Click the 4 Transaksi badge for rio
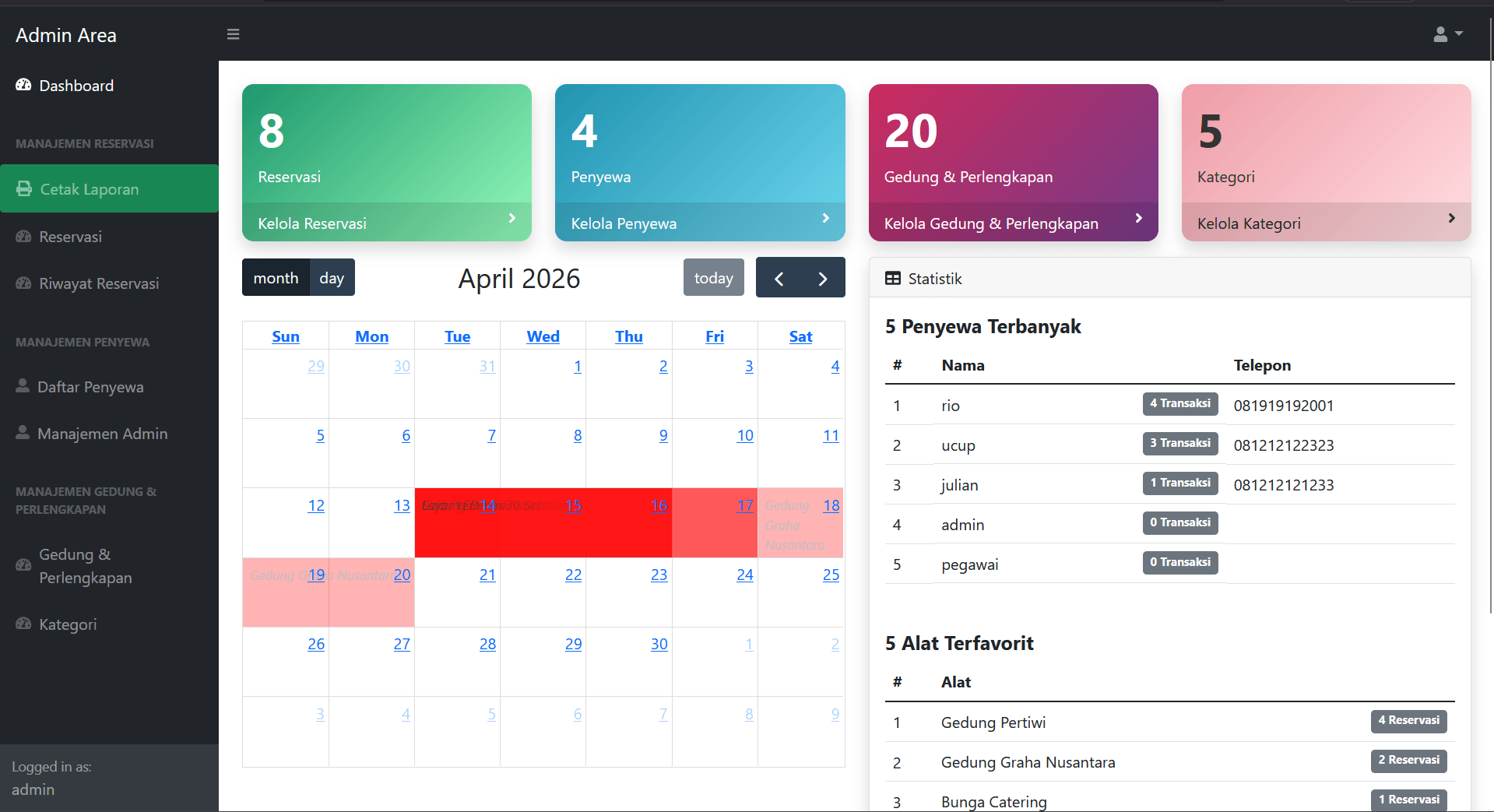 tap(1180, 403)
